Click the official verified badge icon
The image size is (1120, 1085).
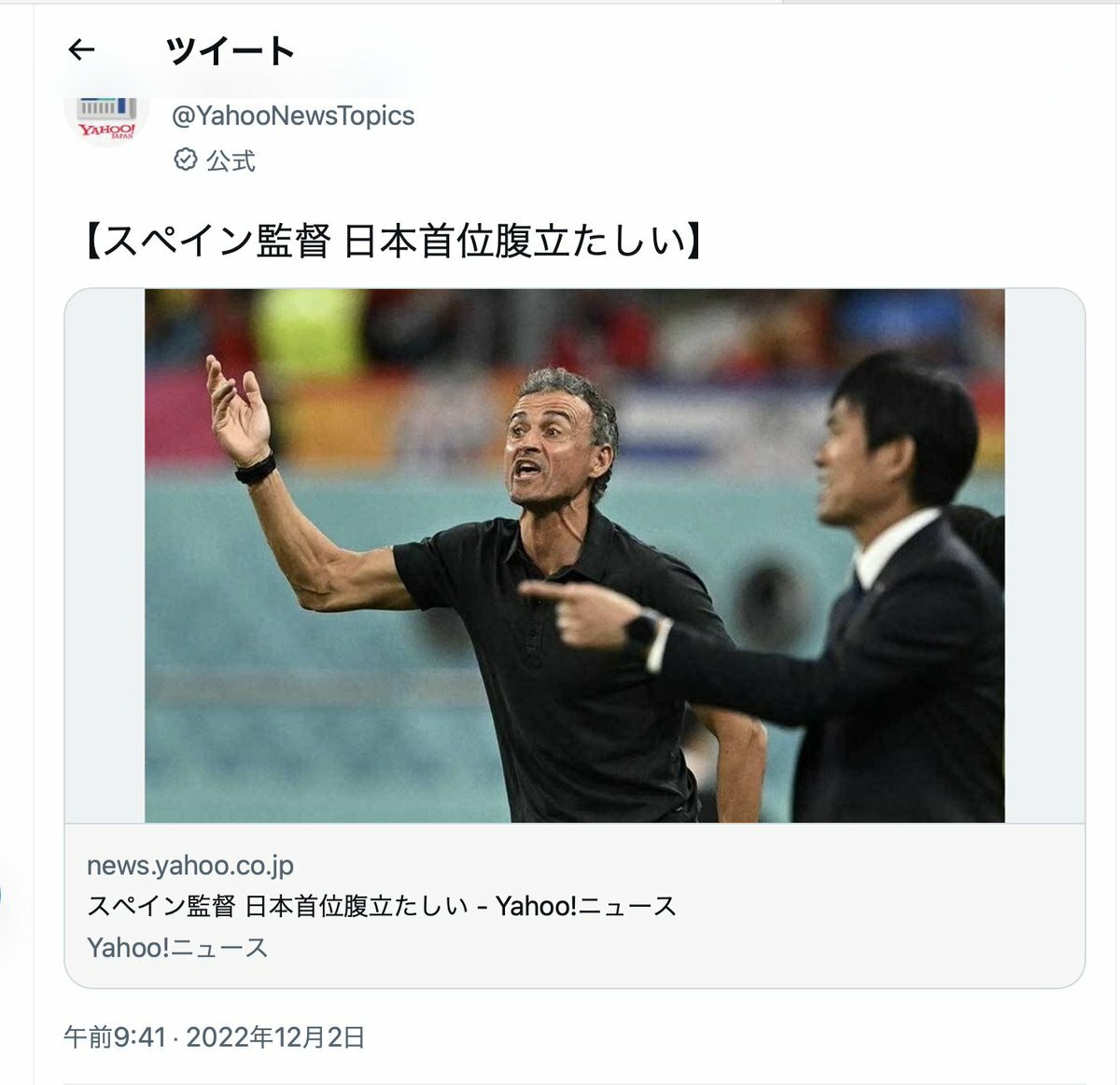(x=186, y=160)
